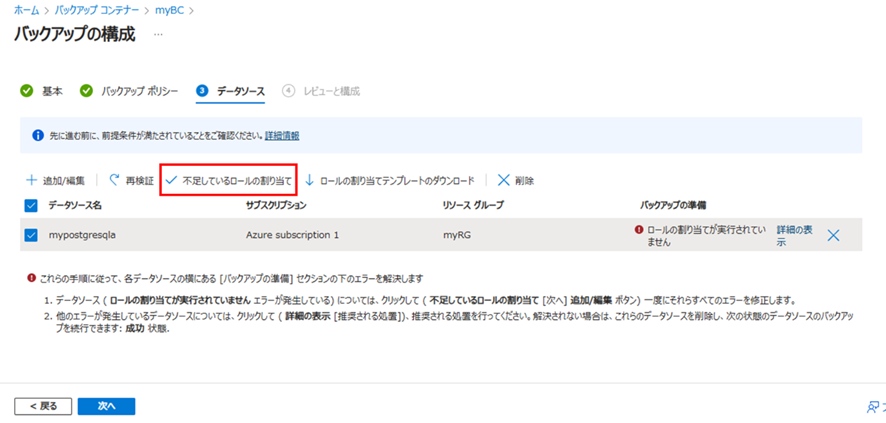The image size is (886, 423).
Task: Click the red error icon in mypostgresqla row
Action: pos(639,229)
